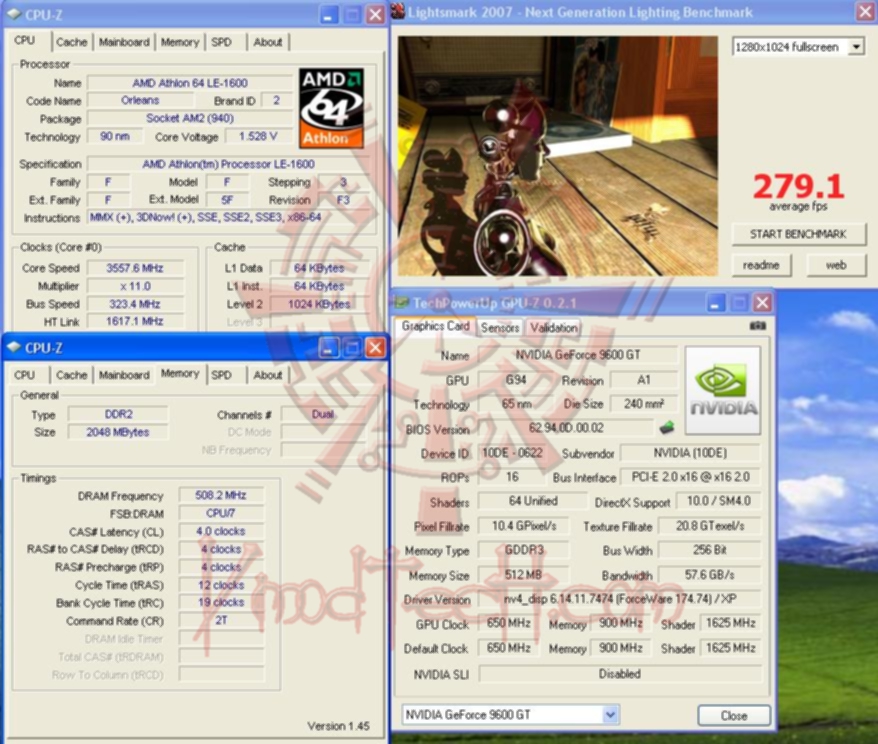Click the BIOS save chip icon
This screenshot has width=878, height=744.
[x=666, y=428]
